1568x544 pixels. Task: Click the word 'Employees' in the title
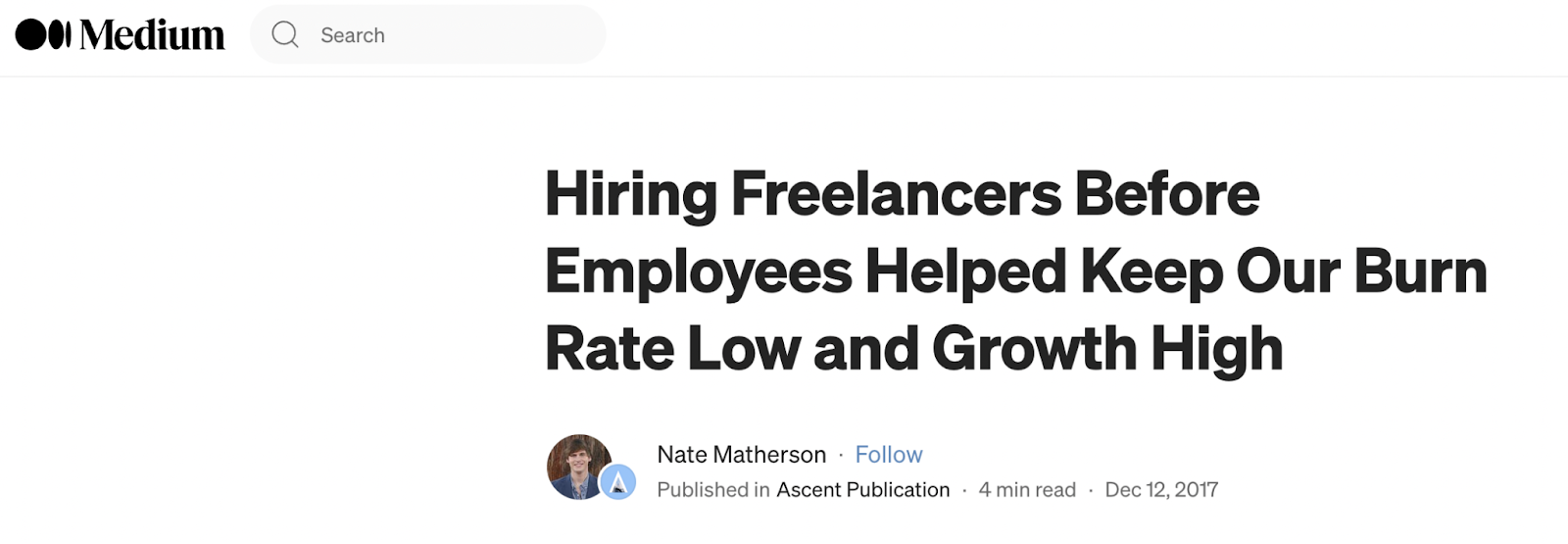698,272
